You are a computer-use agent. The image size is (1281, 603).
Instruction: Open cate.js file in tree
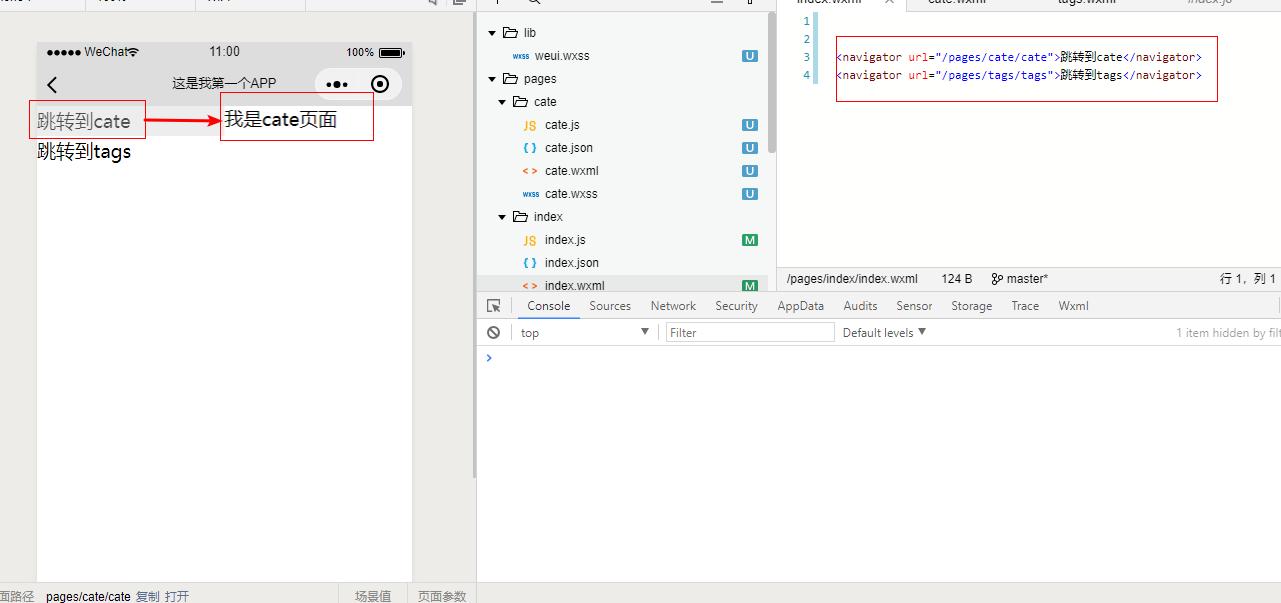tap(562, 125)
